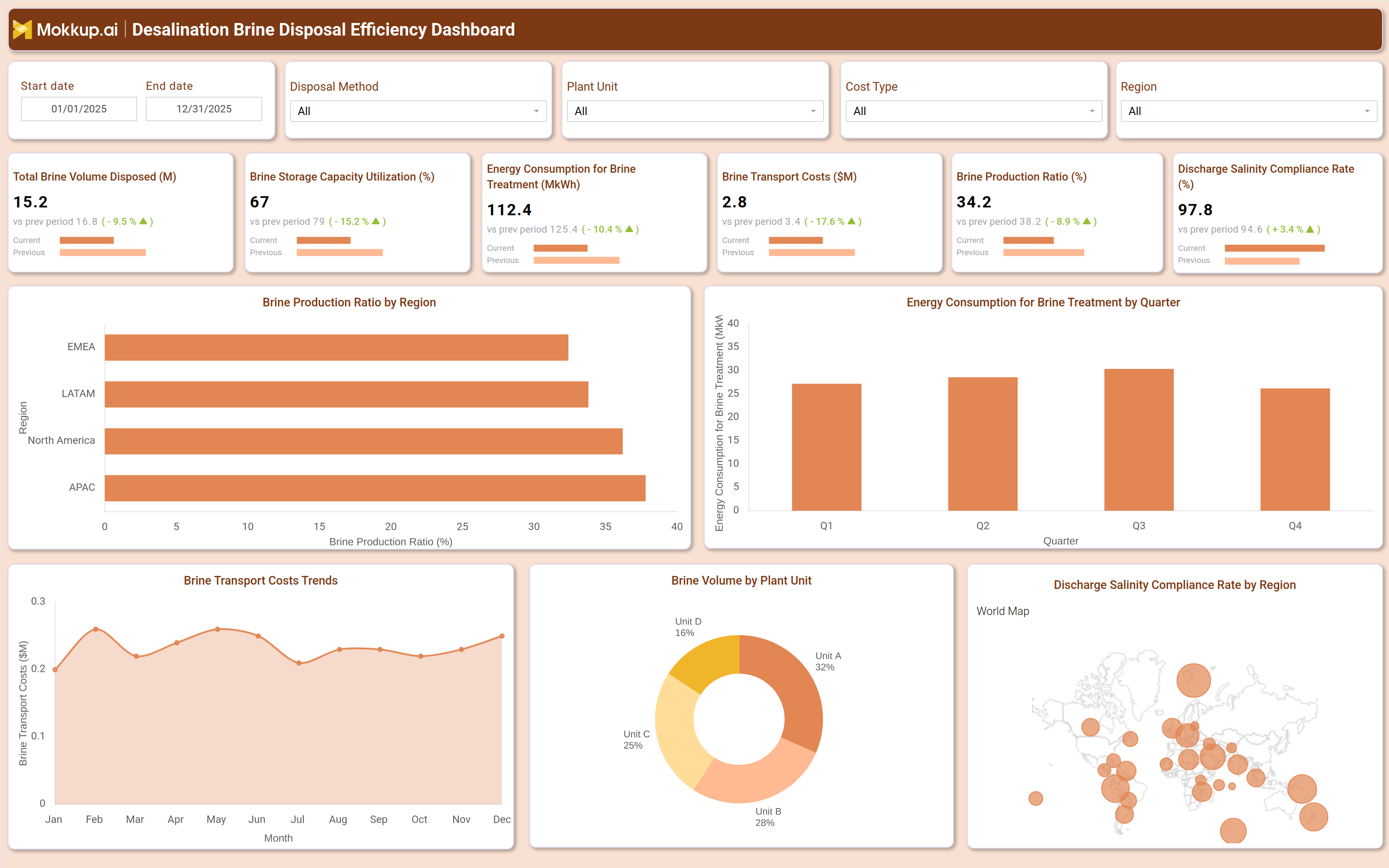Click the Disposal Method dropdown arrow
The height and width of the screenshot is (868, 1389).
click(536, 112)
